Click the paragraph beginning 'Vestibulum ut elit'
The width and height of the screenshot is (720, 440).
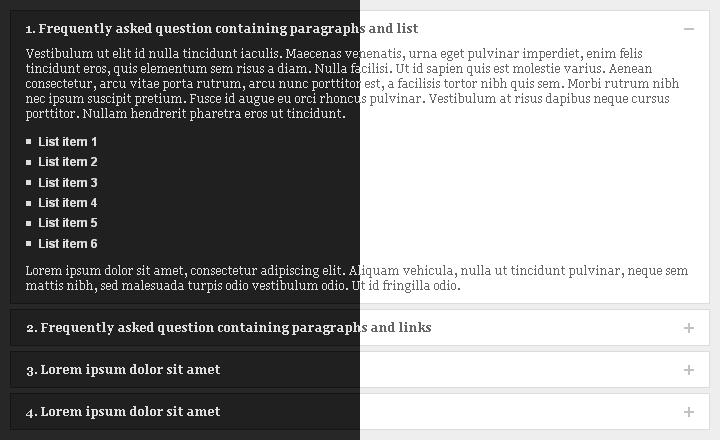(x=352, y=84)
